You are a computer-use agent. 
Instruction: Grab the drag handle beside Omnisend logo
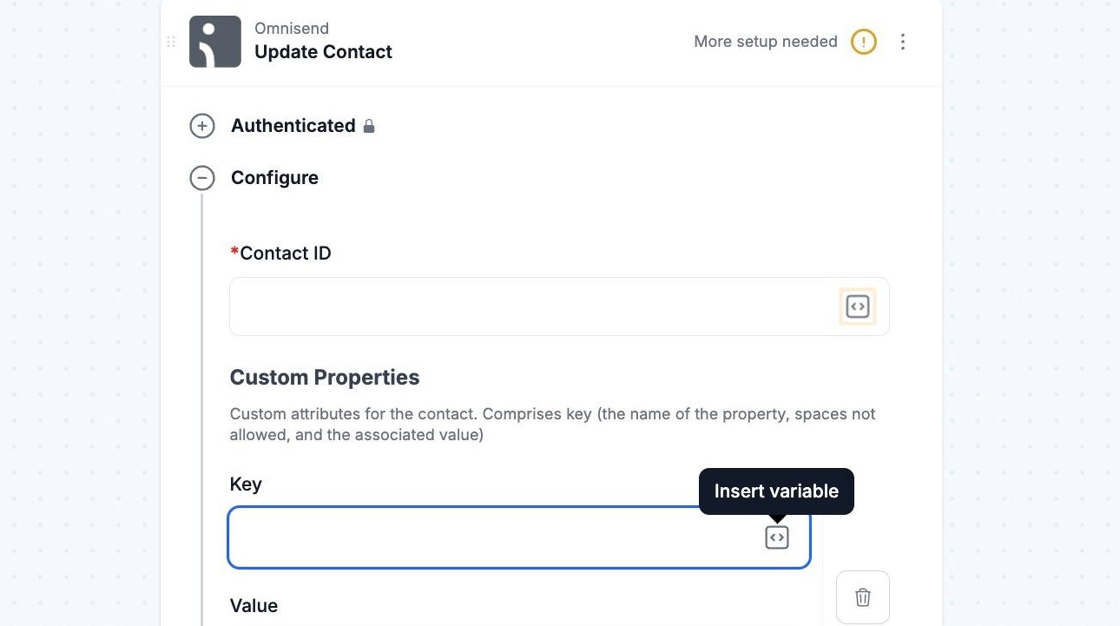(171, 42)
